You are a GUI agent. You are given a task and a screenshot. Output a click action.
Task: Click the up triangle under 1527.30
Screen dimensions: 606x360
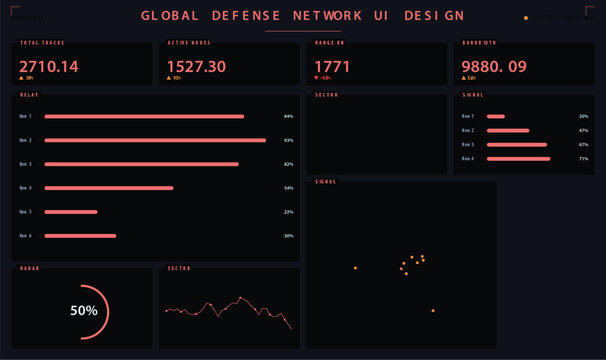pyautogui.click(x=169, y=78)
